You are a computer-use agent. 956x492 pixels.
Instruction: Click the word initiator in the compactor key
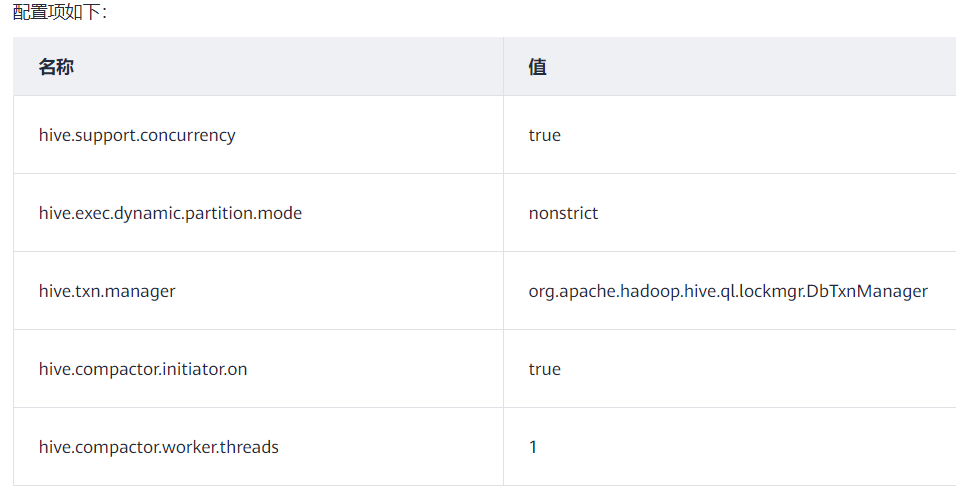(x=191, y=369)
